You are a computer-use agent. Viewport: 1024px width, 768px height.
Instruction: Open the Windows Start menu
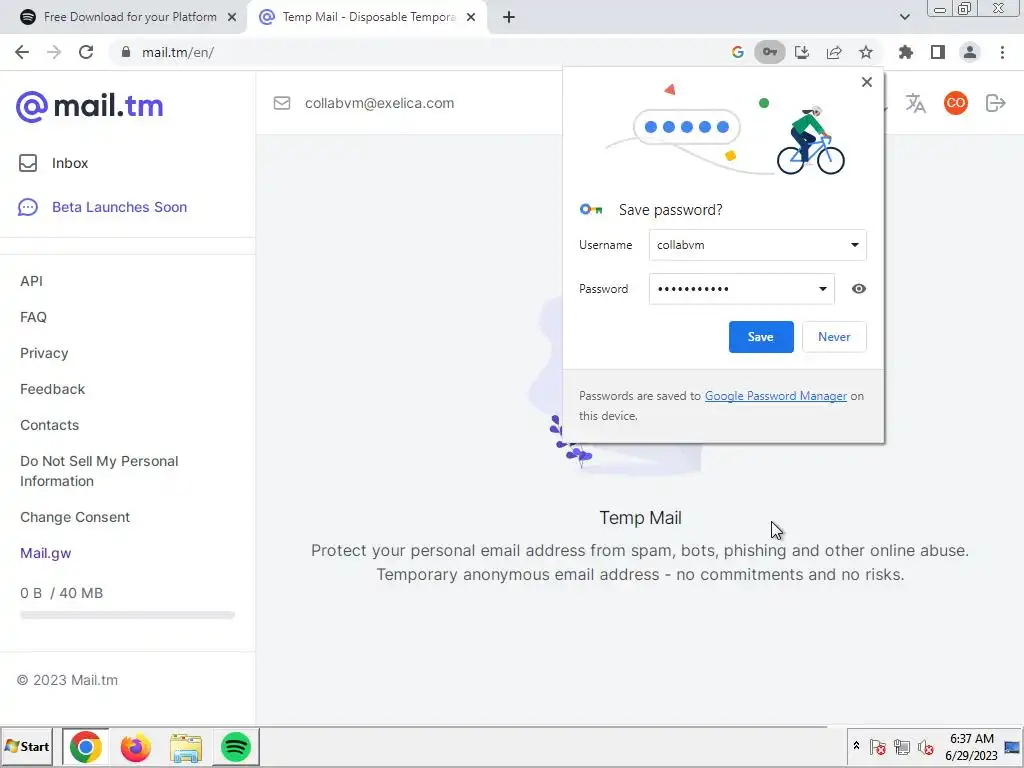(x=27, y=746)
